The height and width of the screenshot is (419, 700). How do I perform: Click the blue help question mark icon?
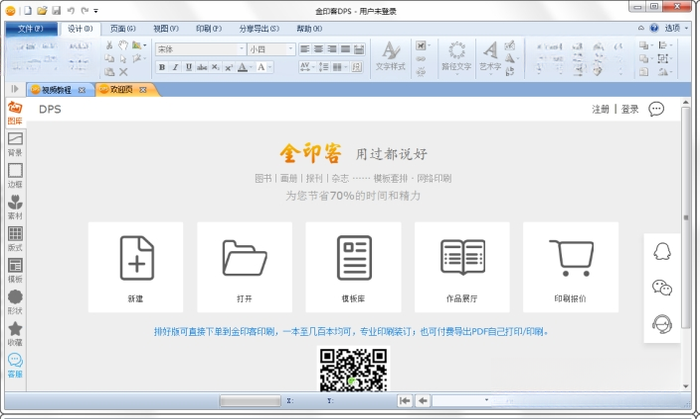coord(654,28)
